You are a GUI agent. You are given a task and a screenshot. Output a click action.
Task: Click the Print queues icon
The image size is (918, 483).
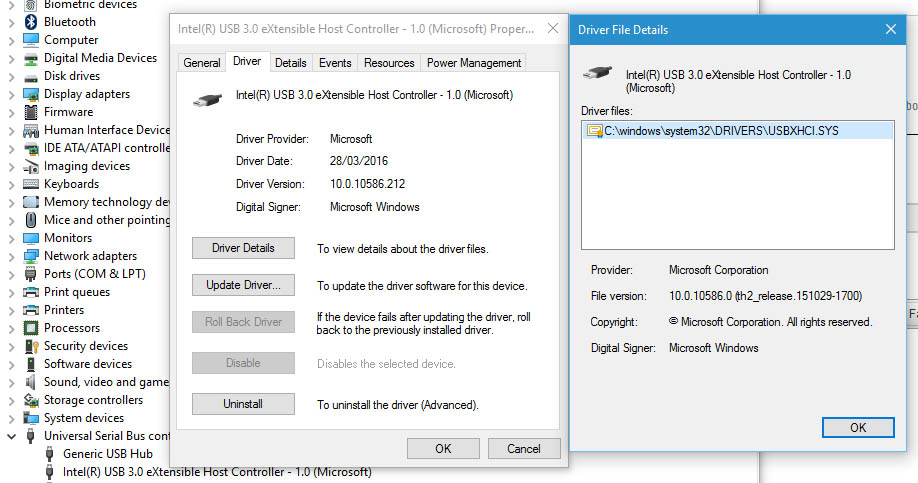point(30,292)
